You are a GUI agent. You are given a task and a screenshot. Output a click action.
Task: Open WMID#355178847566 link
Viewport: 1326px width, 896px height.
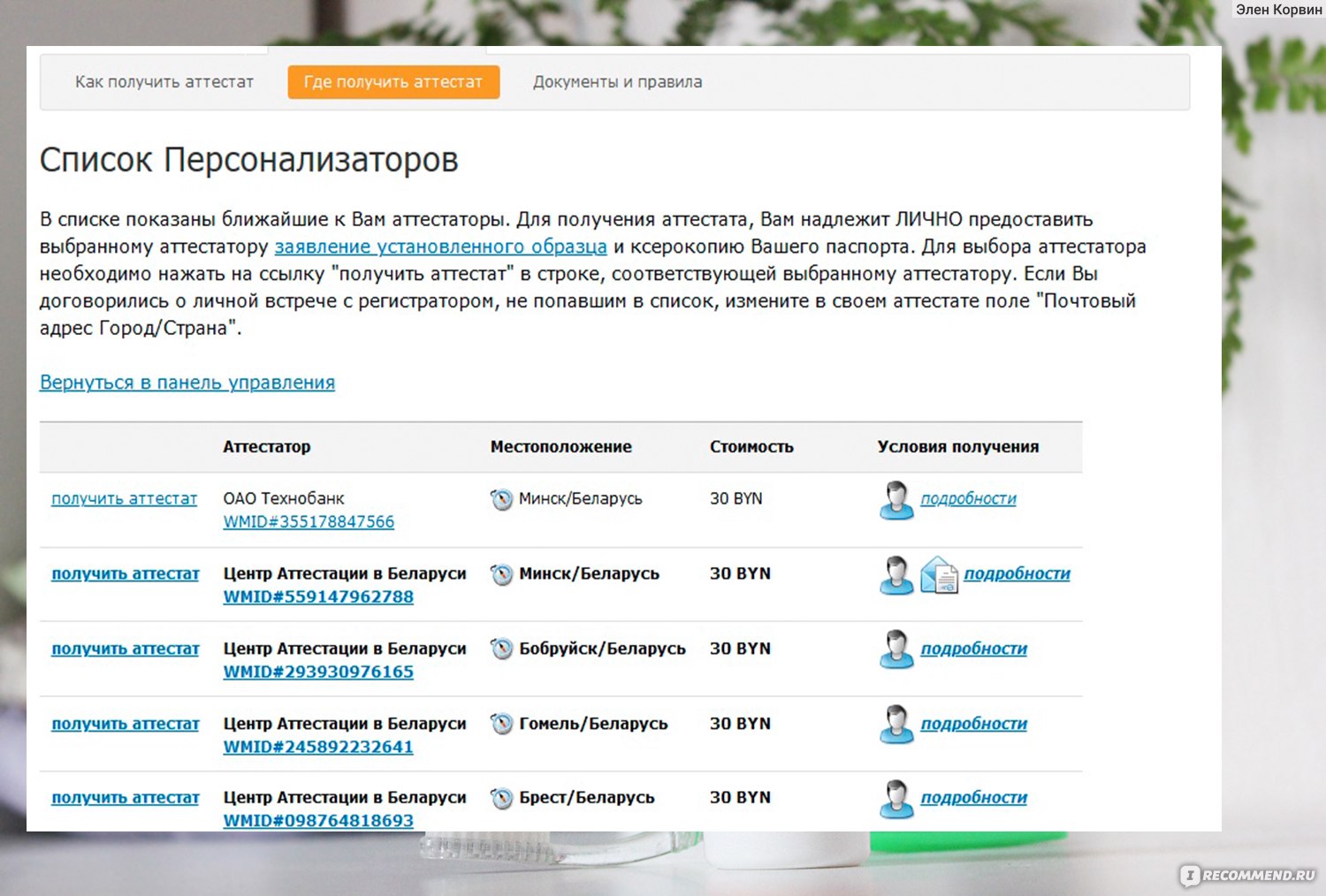pos(309,522)
